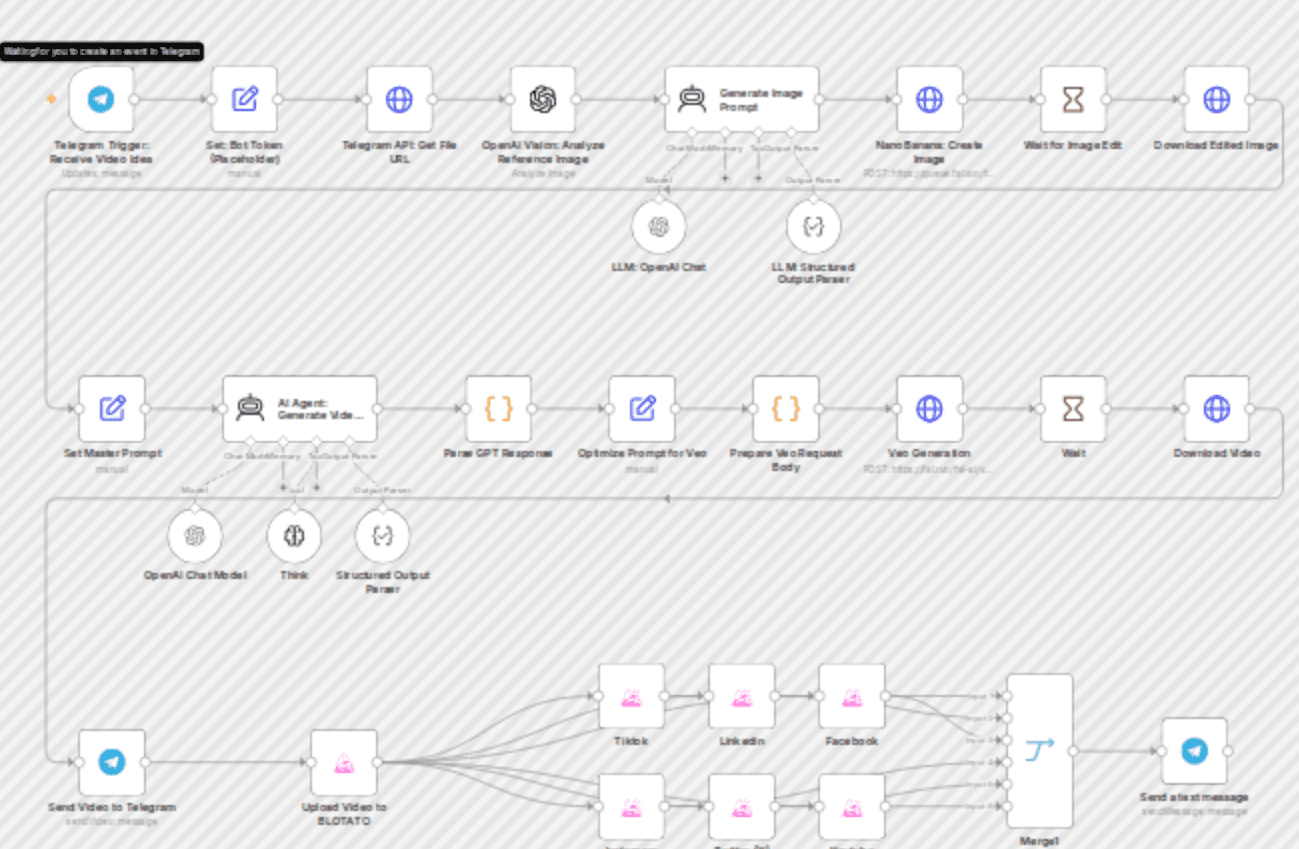This screenshot has height=849, width=1299.
Task: Open the Send Video to Telegram node
Action: [x=112, y=762]
